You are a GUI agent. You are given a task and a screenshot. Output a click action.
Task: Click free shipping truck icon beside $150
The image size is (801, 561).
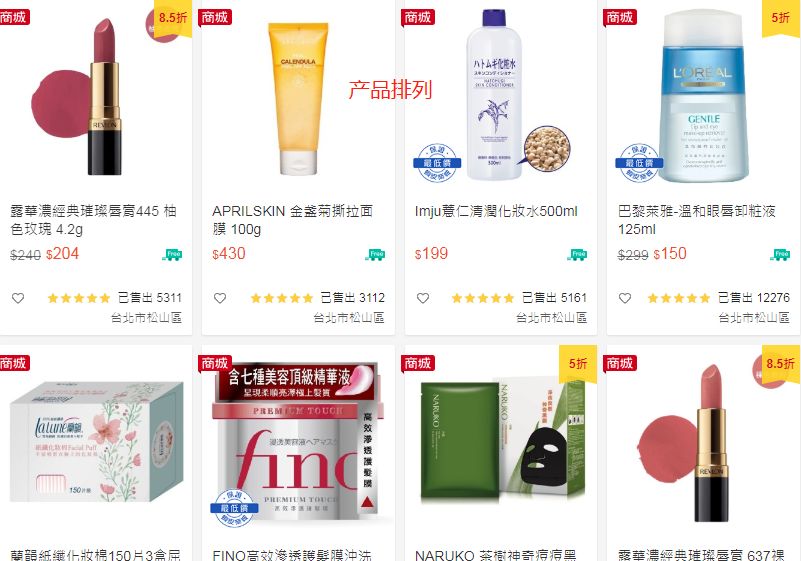780,254
